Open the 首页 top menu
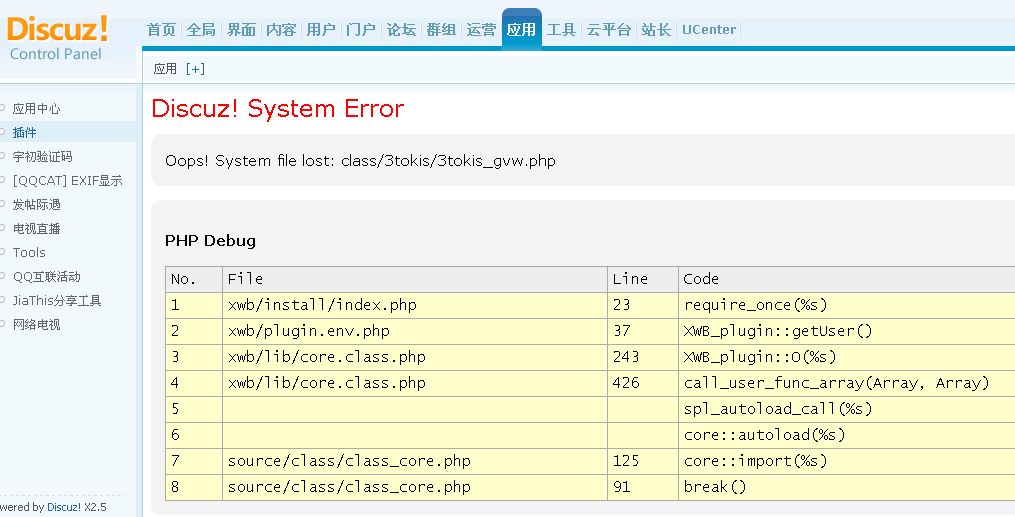Image resolution: width=1015 pixels, height=517 pixels. tap(161, 30)
